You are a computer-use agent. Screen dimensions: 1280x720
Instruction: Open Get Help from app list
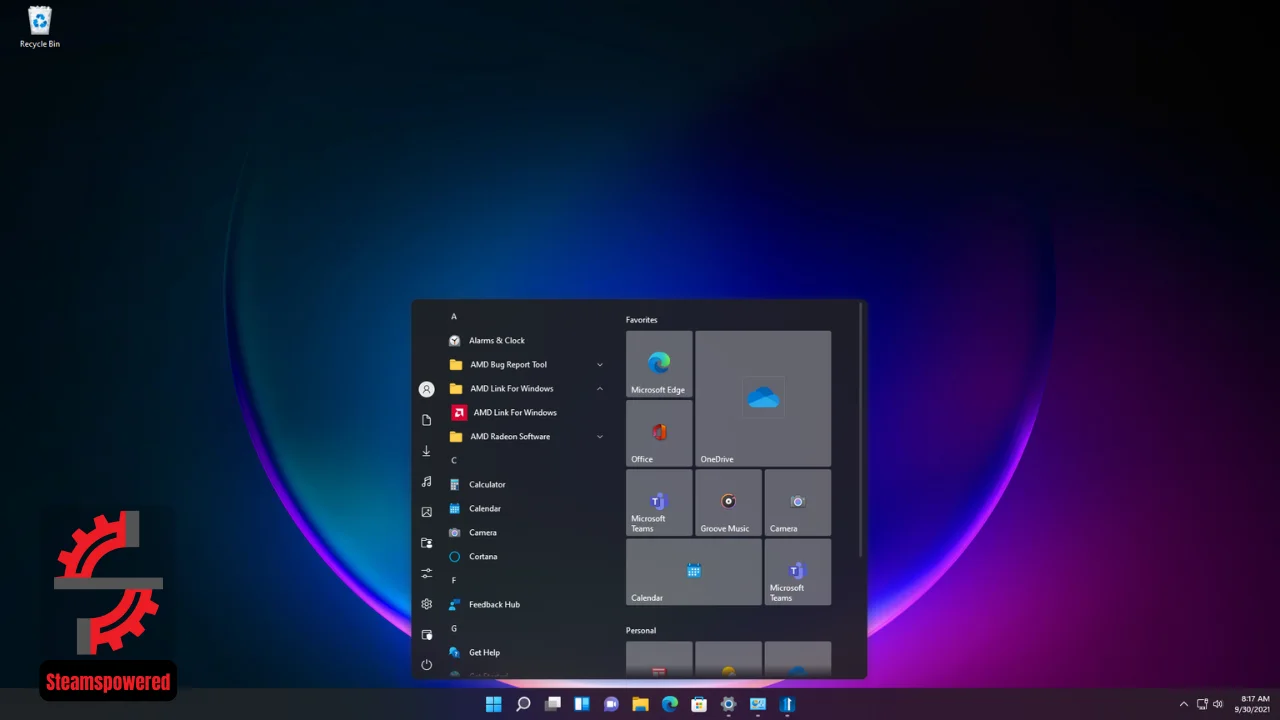[526, 653]
